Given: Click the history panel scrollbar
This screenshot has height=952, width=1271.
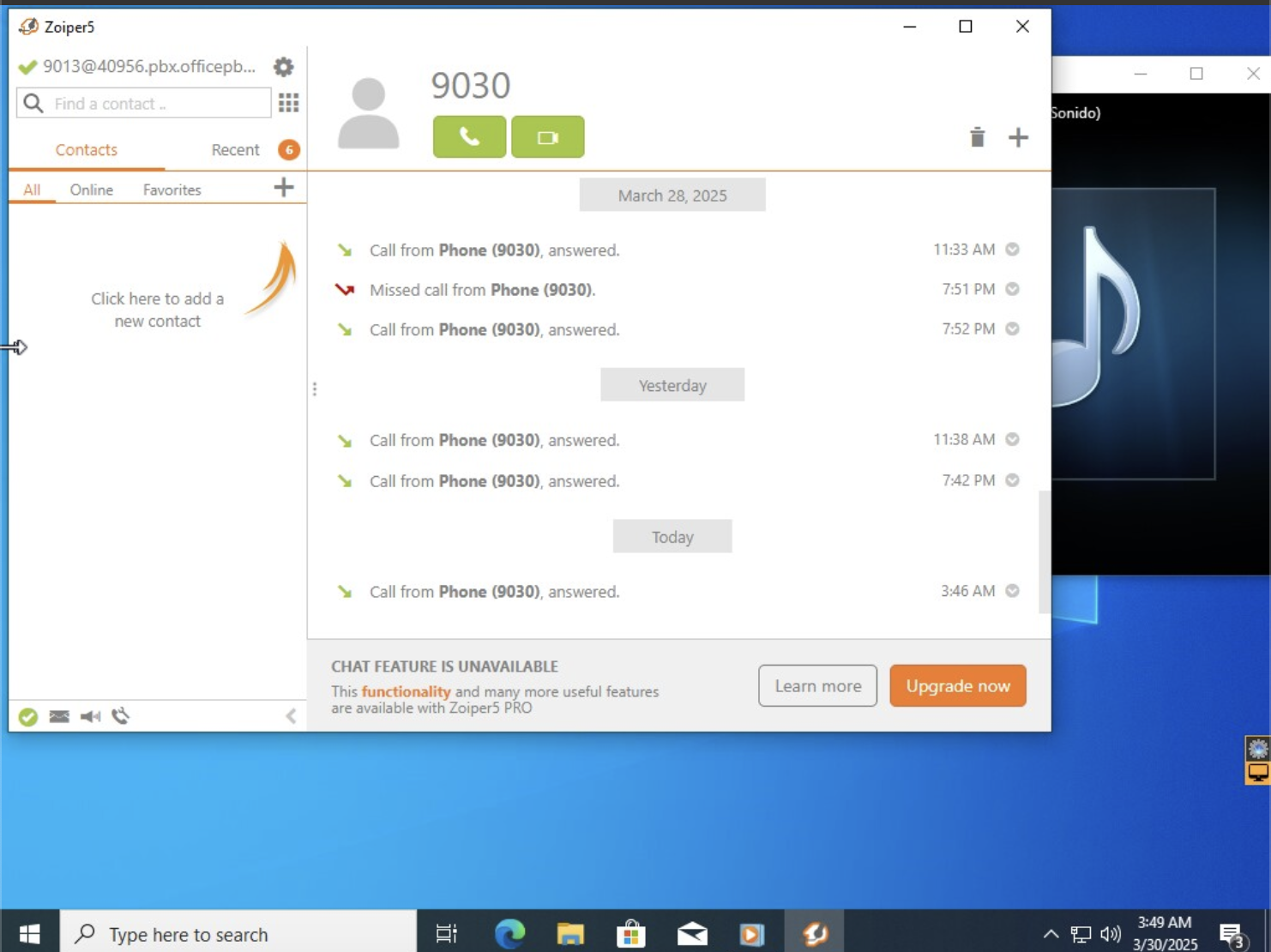Looking at the screenshot, I should 1044,551.
